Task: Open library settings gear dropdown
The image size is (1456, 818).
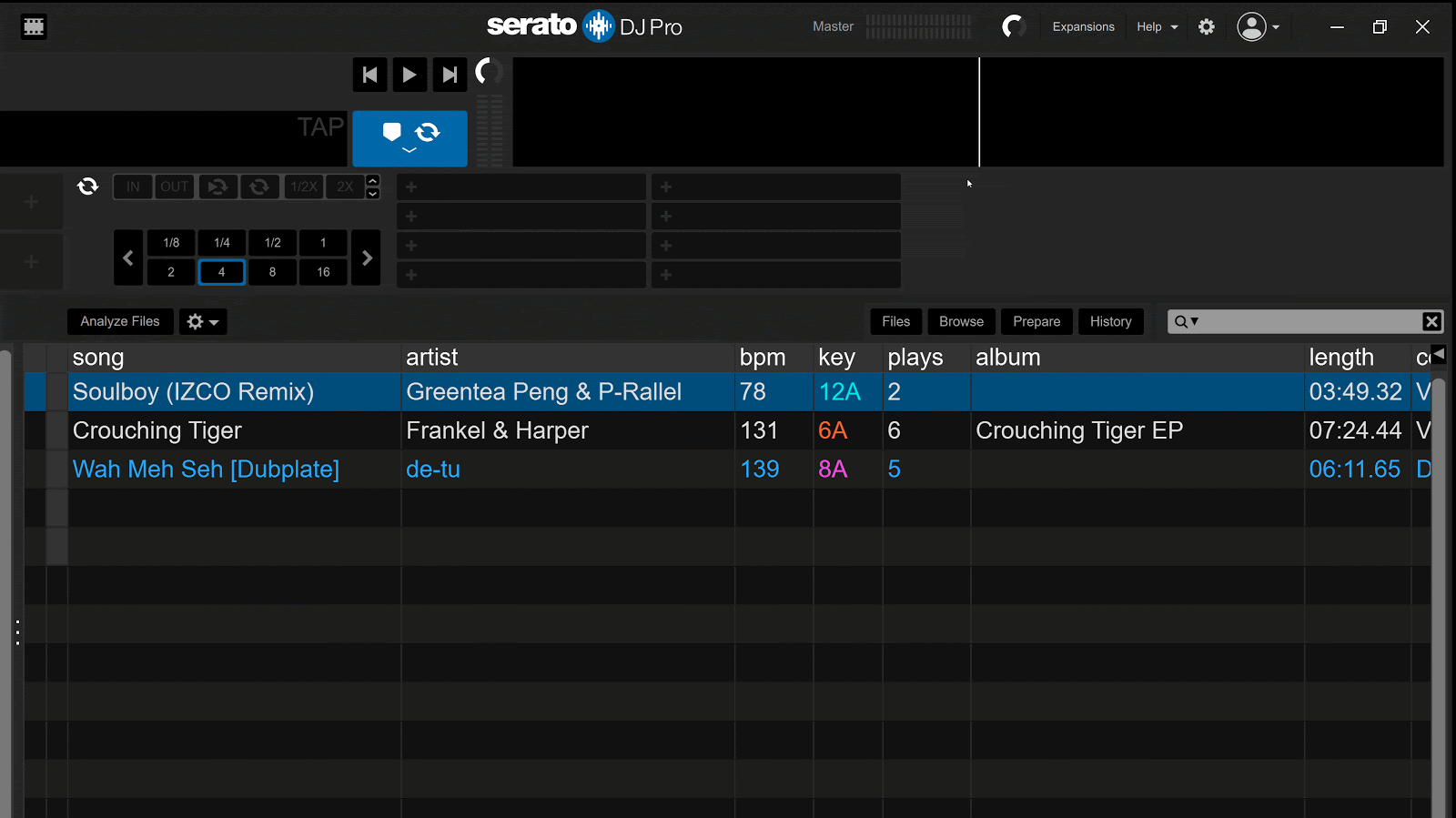Action: point(203,321)
